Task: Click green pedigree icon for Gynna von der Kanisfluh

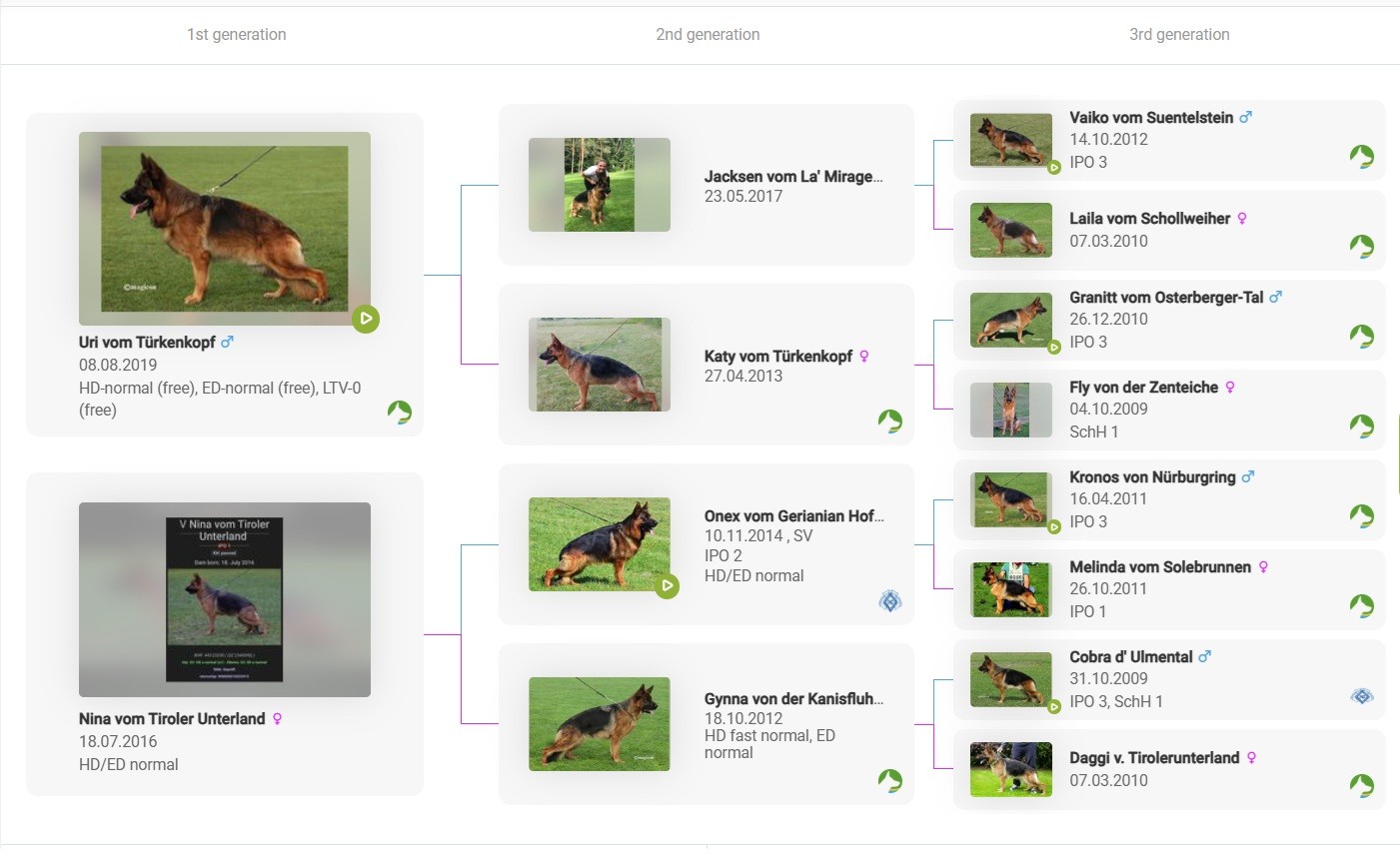Action: click(x=889, y=780)
